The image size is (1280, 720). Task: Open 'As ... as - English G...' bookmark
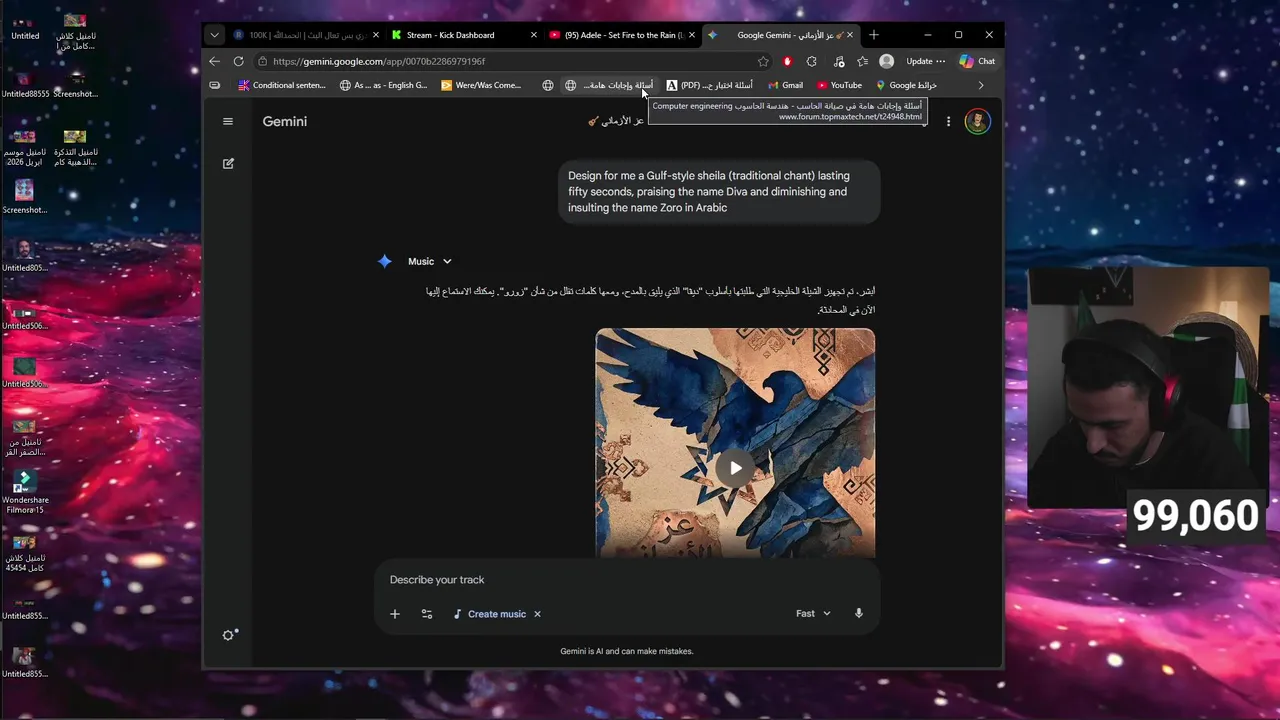[383, 85]
